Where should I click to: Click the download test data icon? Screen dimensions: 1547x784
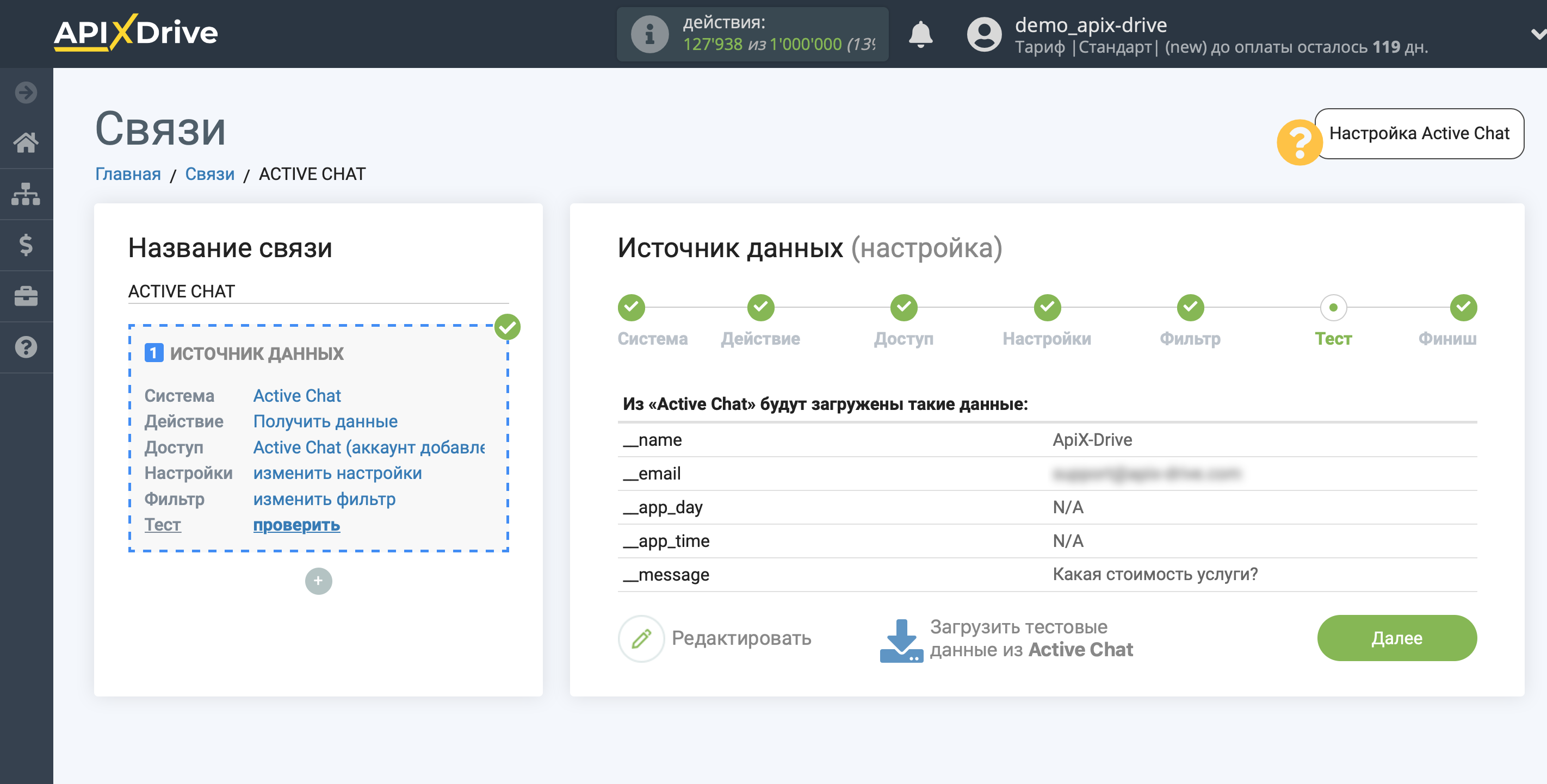pos(901,640)
